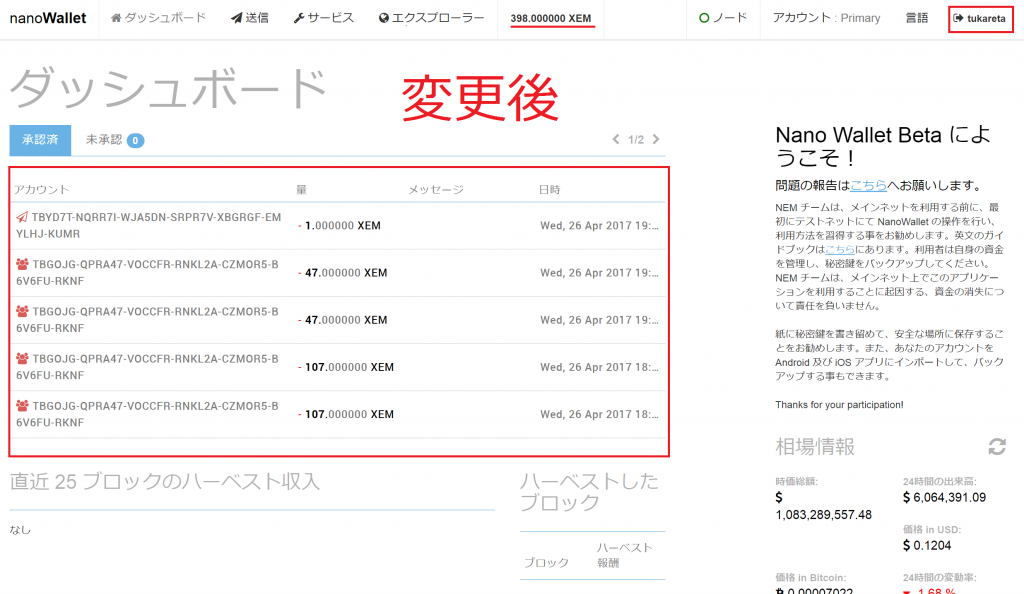Click the 直近 25 ブロックのハーベスト収入 heading
This screenshot has height=594, width=1024.
click(165, 481)
